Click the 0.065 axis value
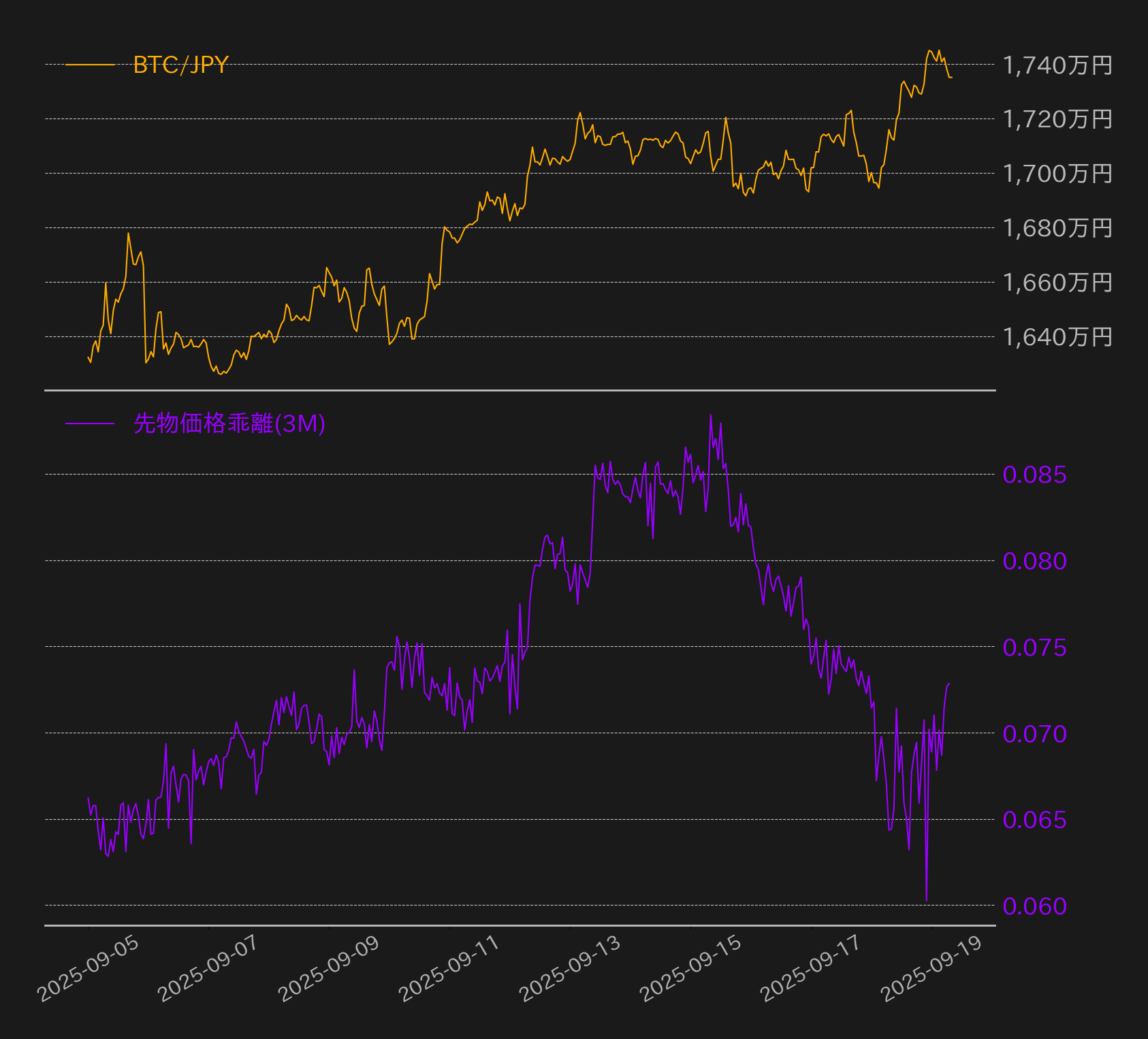 tap(1035, 820)
